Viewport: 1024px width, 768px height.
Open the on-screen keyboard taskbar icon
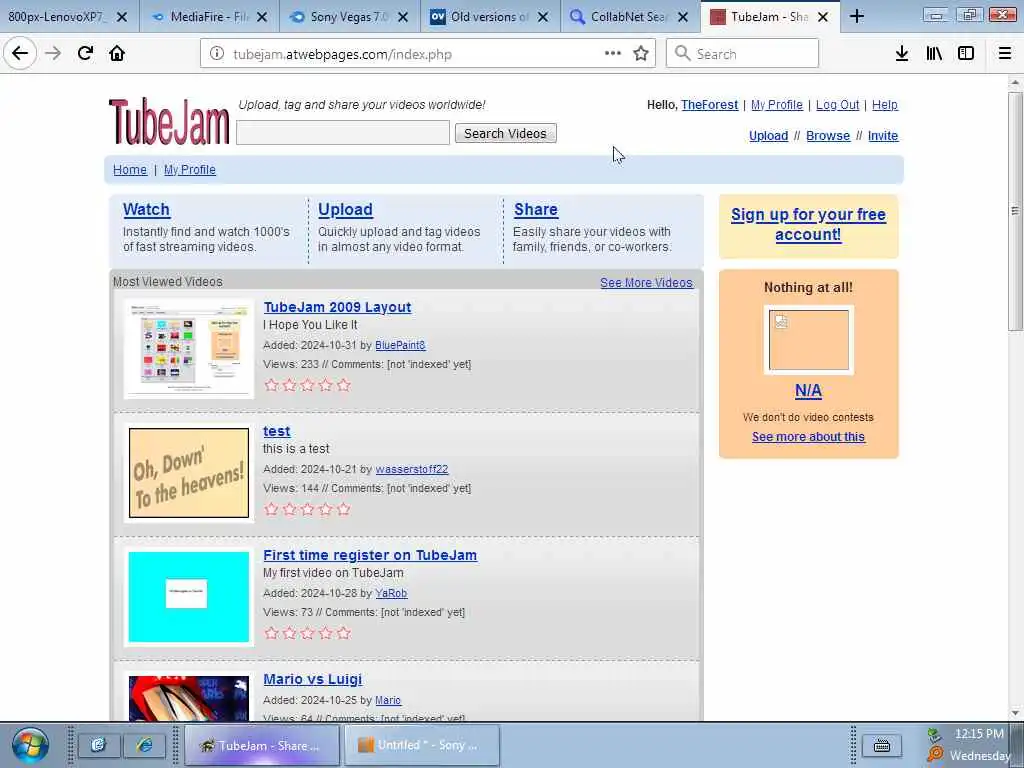click(881, 745)
